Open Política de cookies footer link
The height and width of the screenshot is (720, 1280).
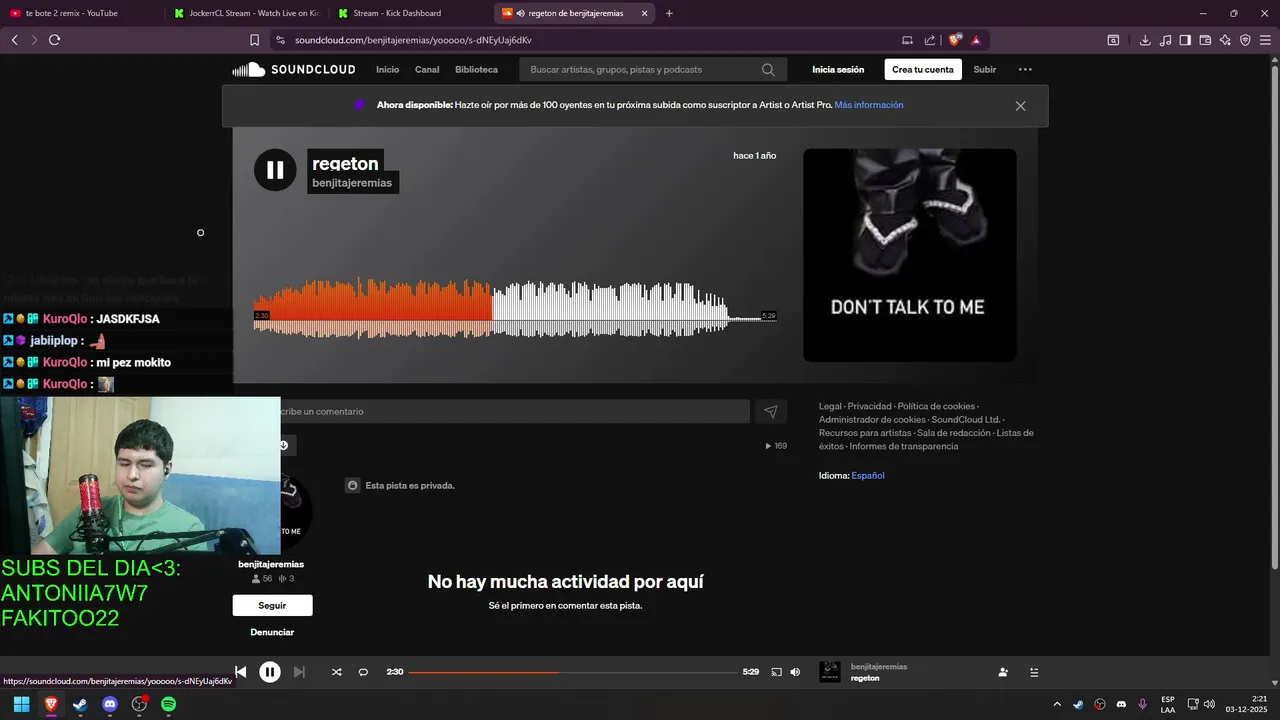(936, 406)
